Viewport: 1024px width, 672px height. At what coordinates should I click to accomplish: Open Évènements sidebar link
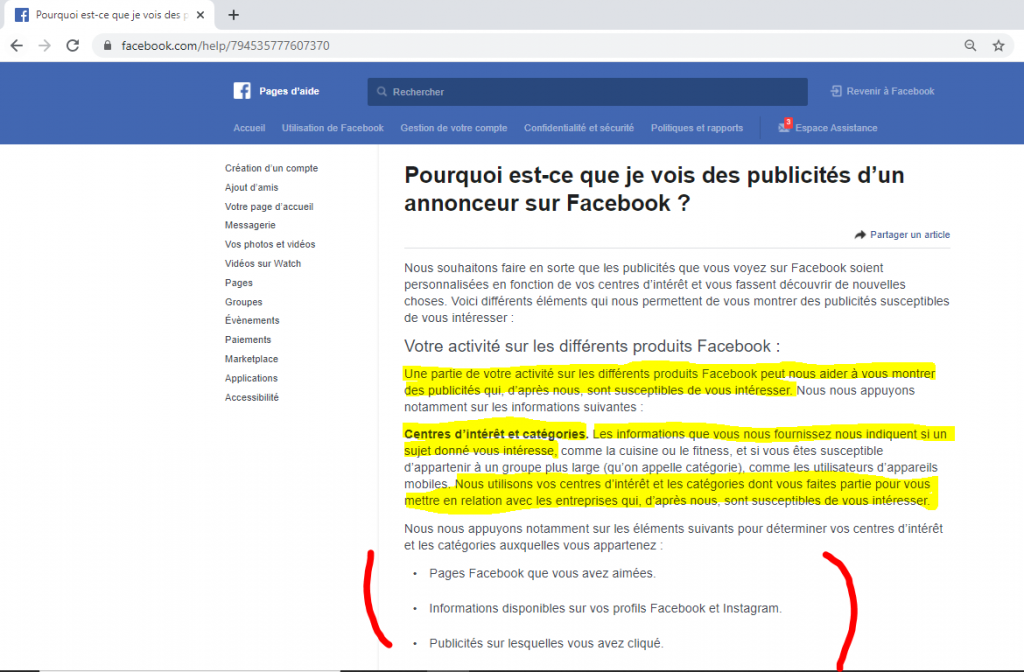pos(252,320)
